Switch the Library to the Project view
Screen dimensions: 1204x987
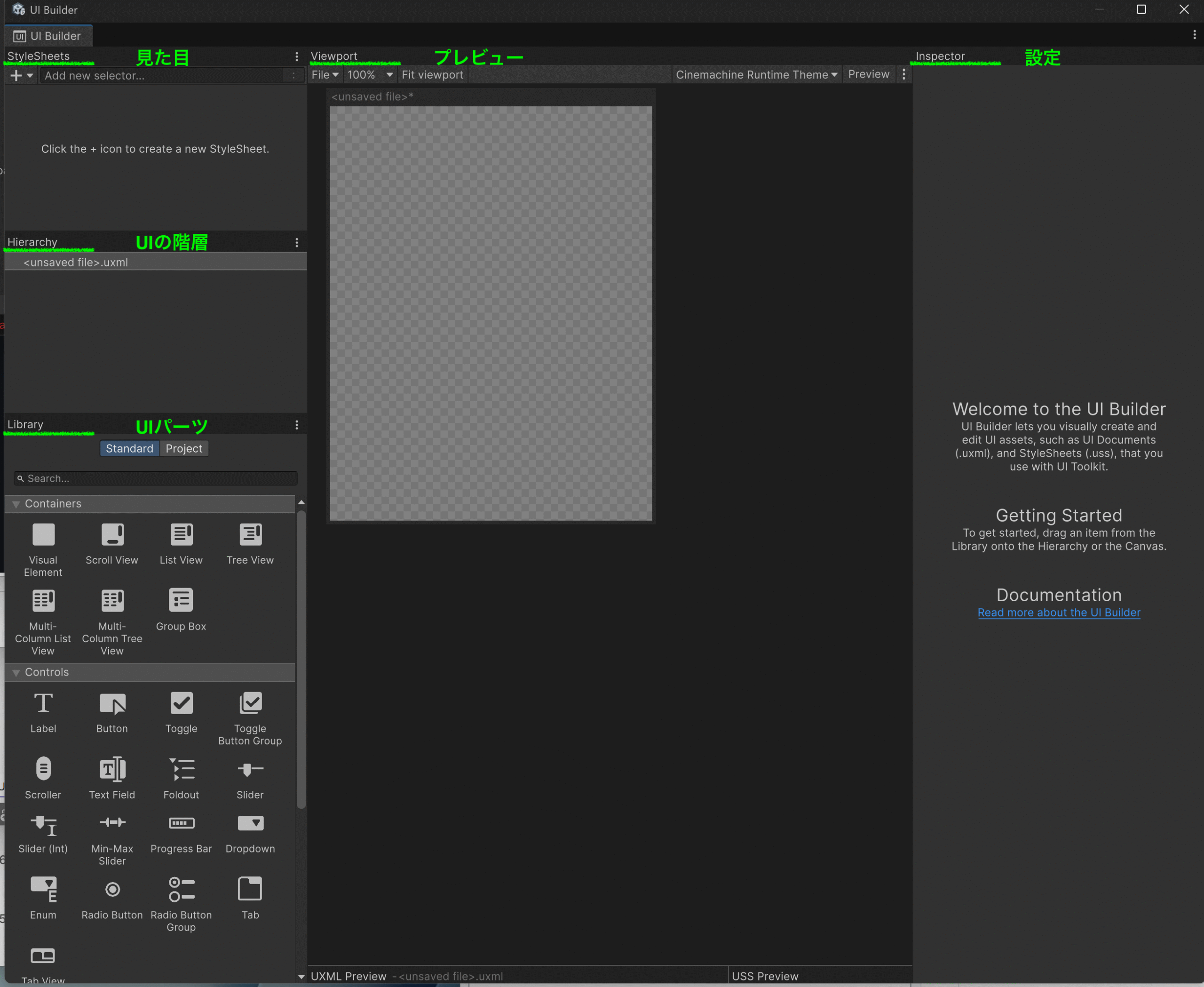coord(183,449)
